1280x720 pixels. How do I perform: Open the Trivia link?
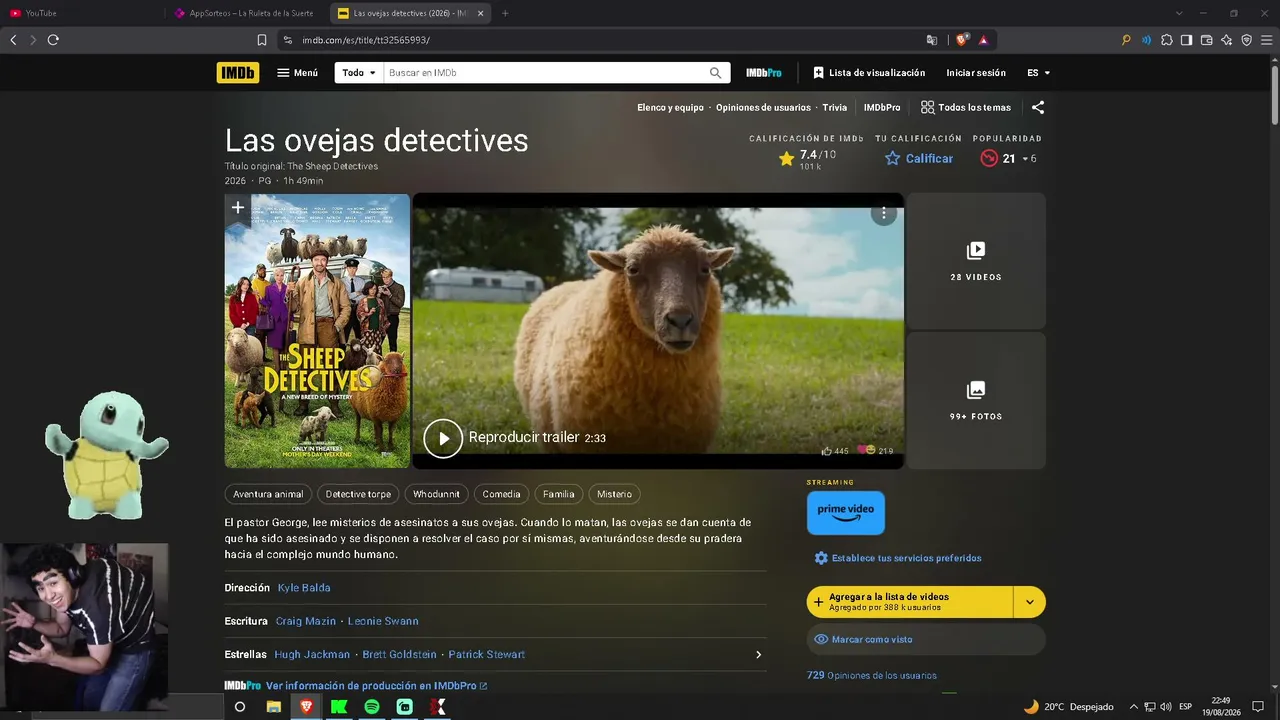pyautogui.click(x=835, y=107)
